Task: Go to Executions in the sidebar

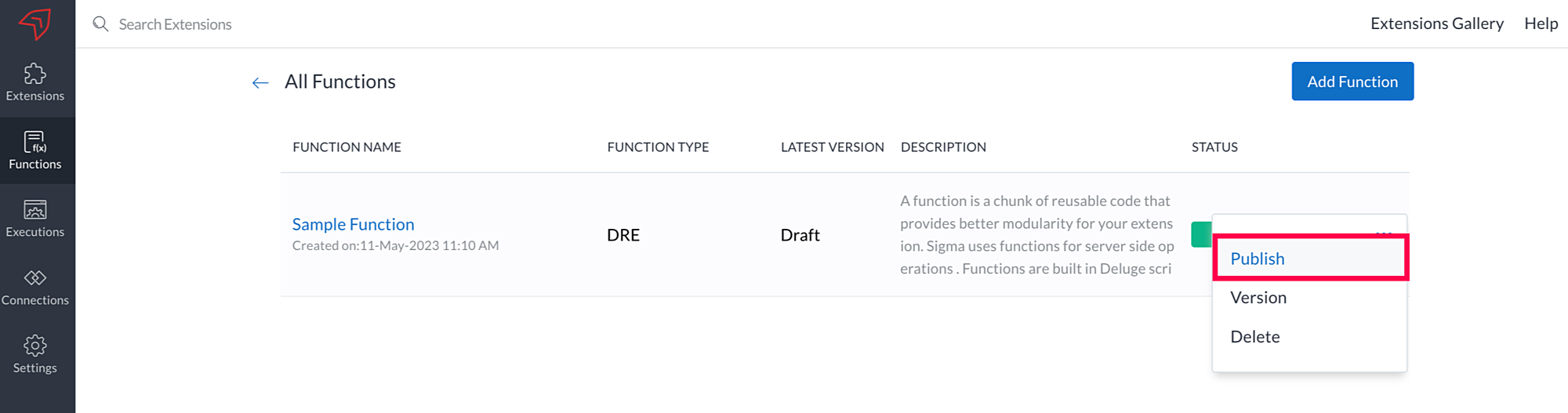Action: coord(35,219)
